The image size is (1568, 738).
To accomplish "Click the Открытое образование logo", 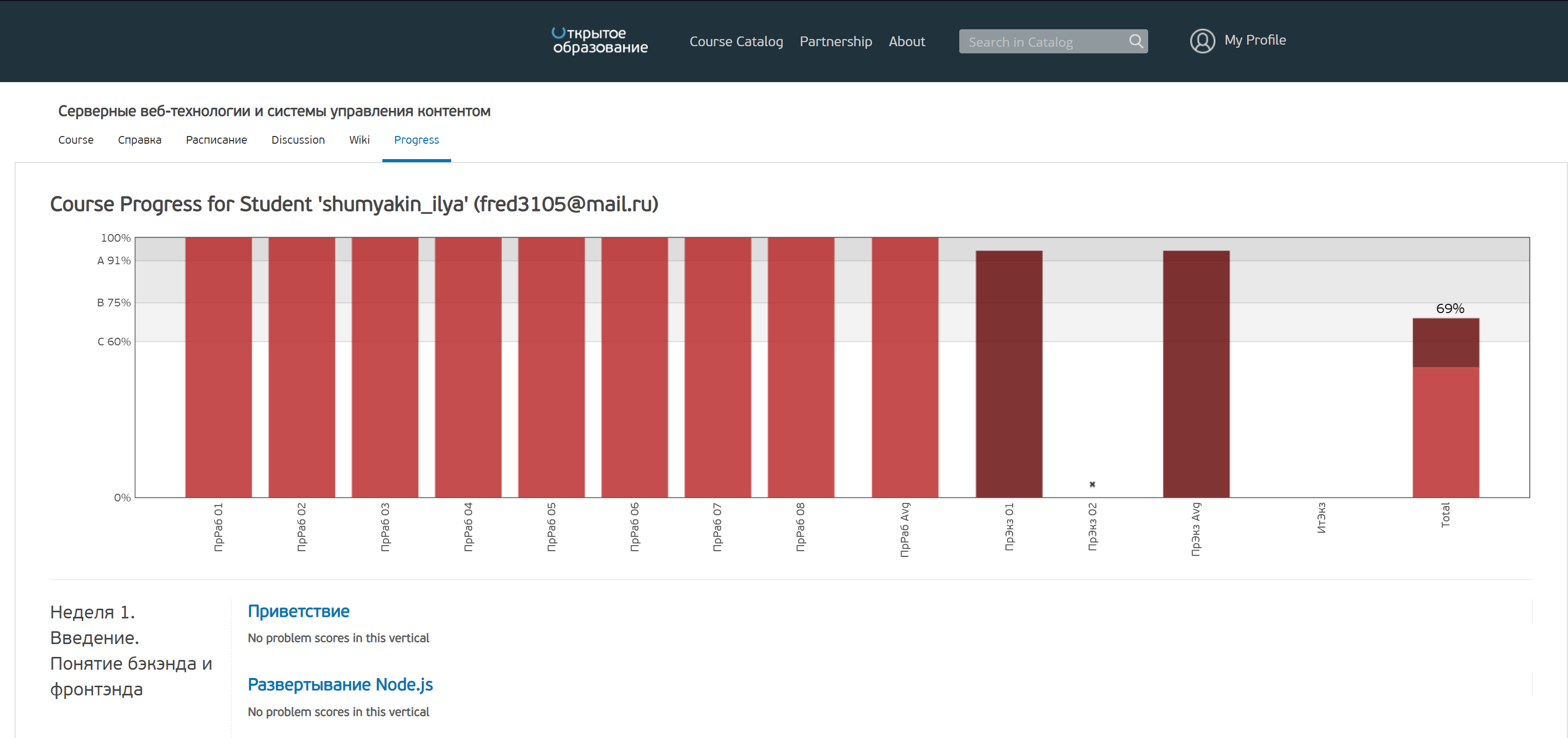I will pos(599,40).
